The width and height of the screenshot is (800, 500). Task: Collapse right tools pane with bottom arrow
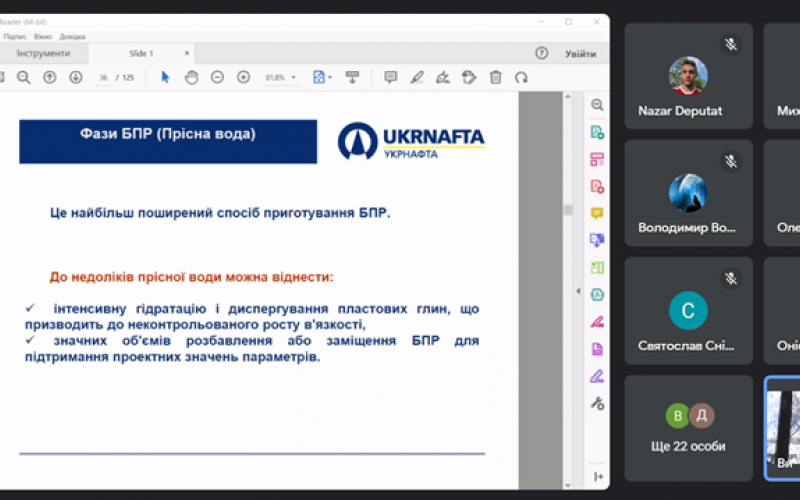[598, 477]
